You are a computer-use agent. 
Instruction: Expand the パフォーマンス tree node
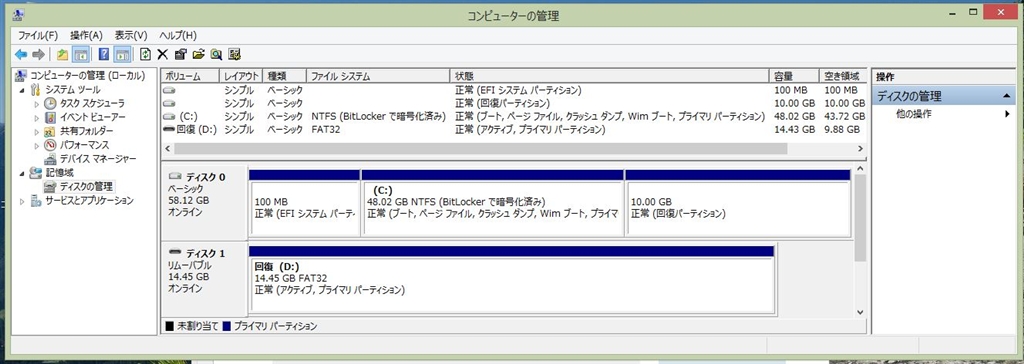pos(37,145)
